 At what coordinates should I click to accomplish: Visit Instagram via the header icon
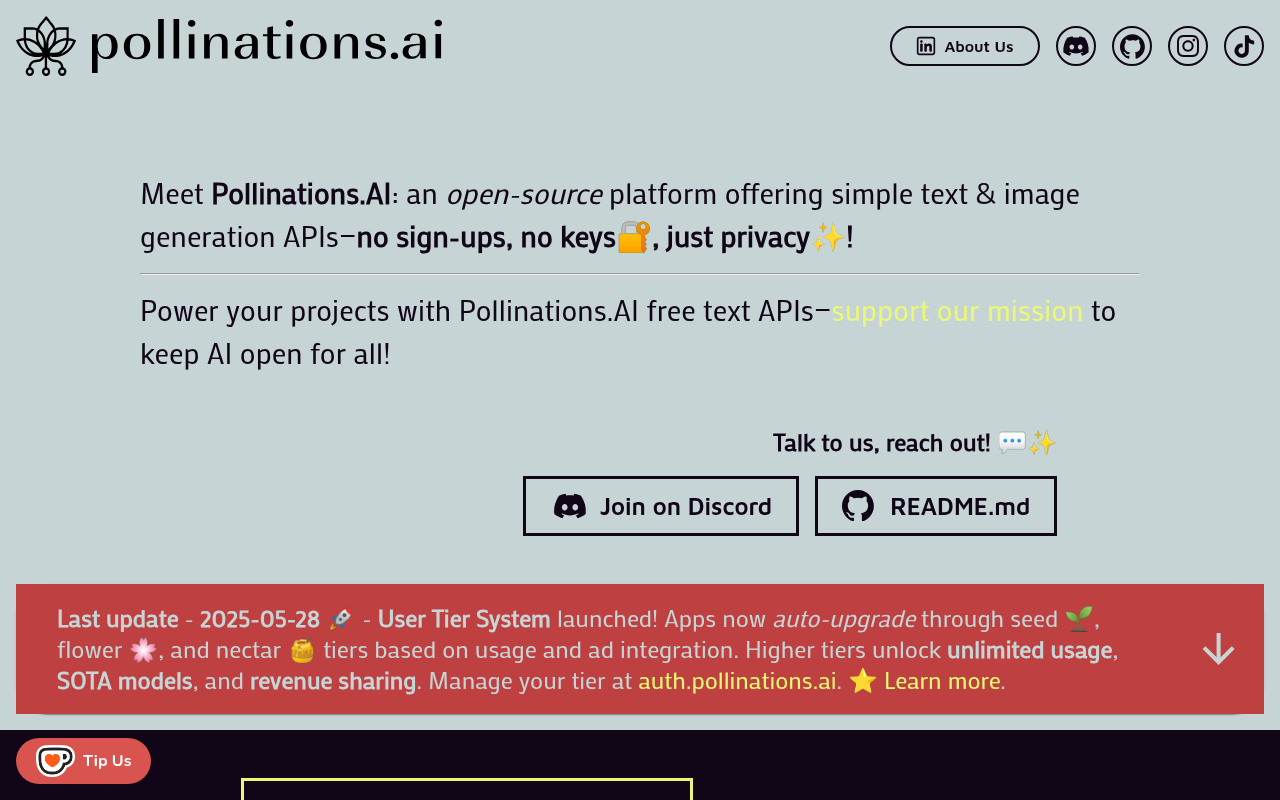point(1188,45)
